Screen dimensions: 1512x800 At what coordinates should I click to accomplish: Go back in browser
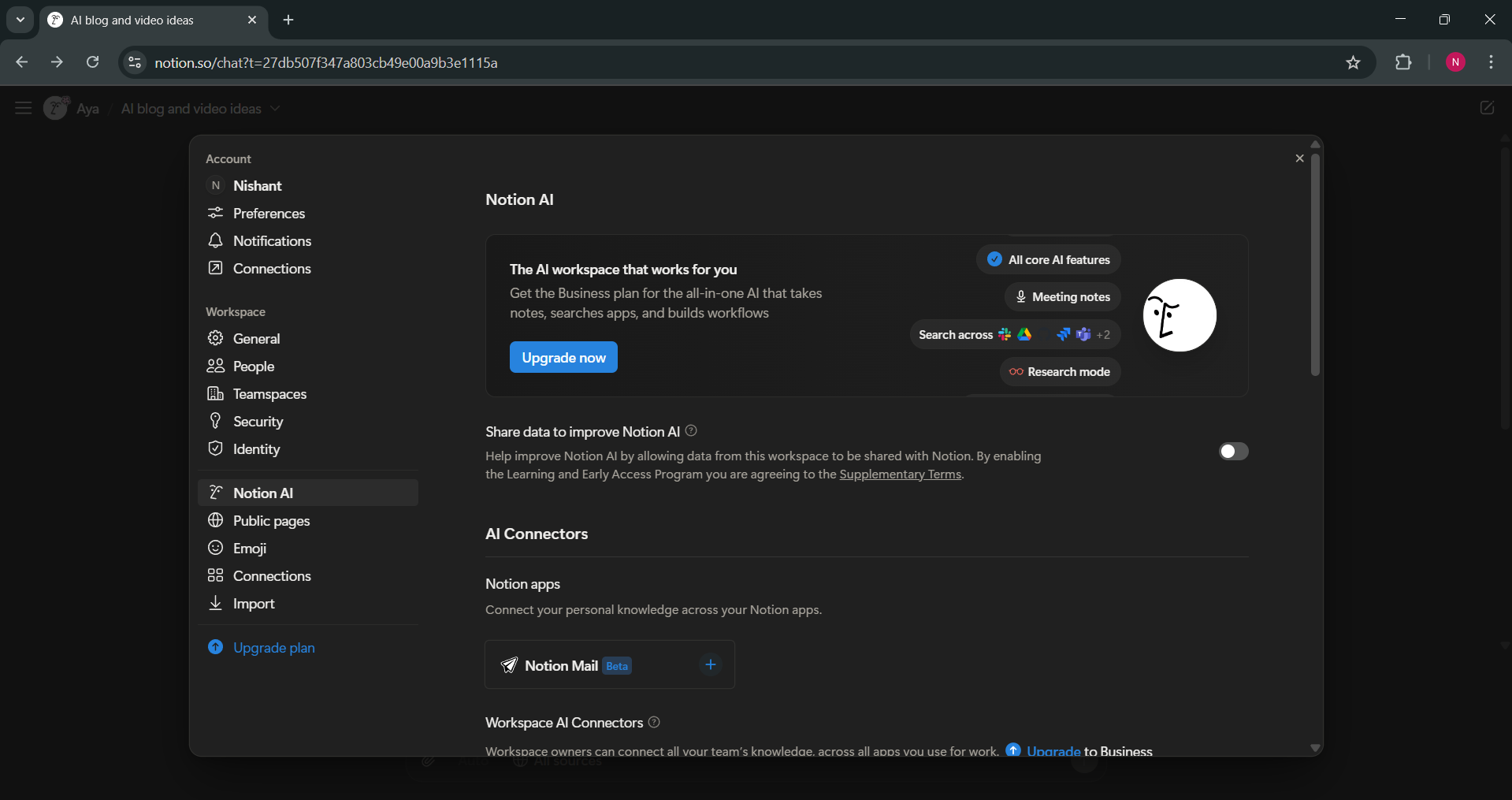pyautogui.click(x=22, y=62)
